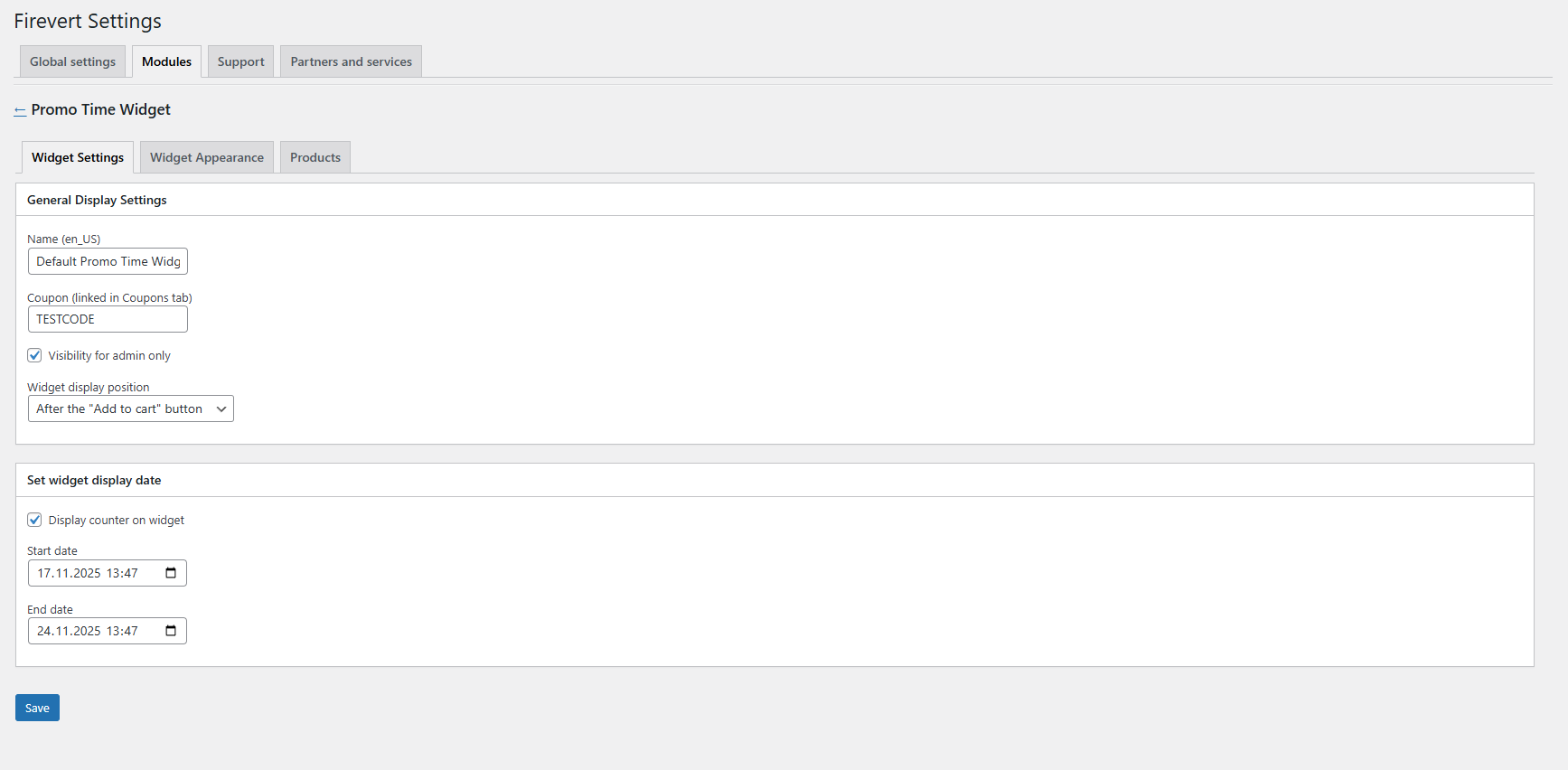Image resolution: width=1568 pixels, height=770 pixels.
Task: Click the back arrow beside Promo Time Widget
Action: (20, 110)
